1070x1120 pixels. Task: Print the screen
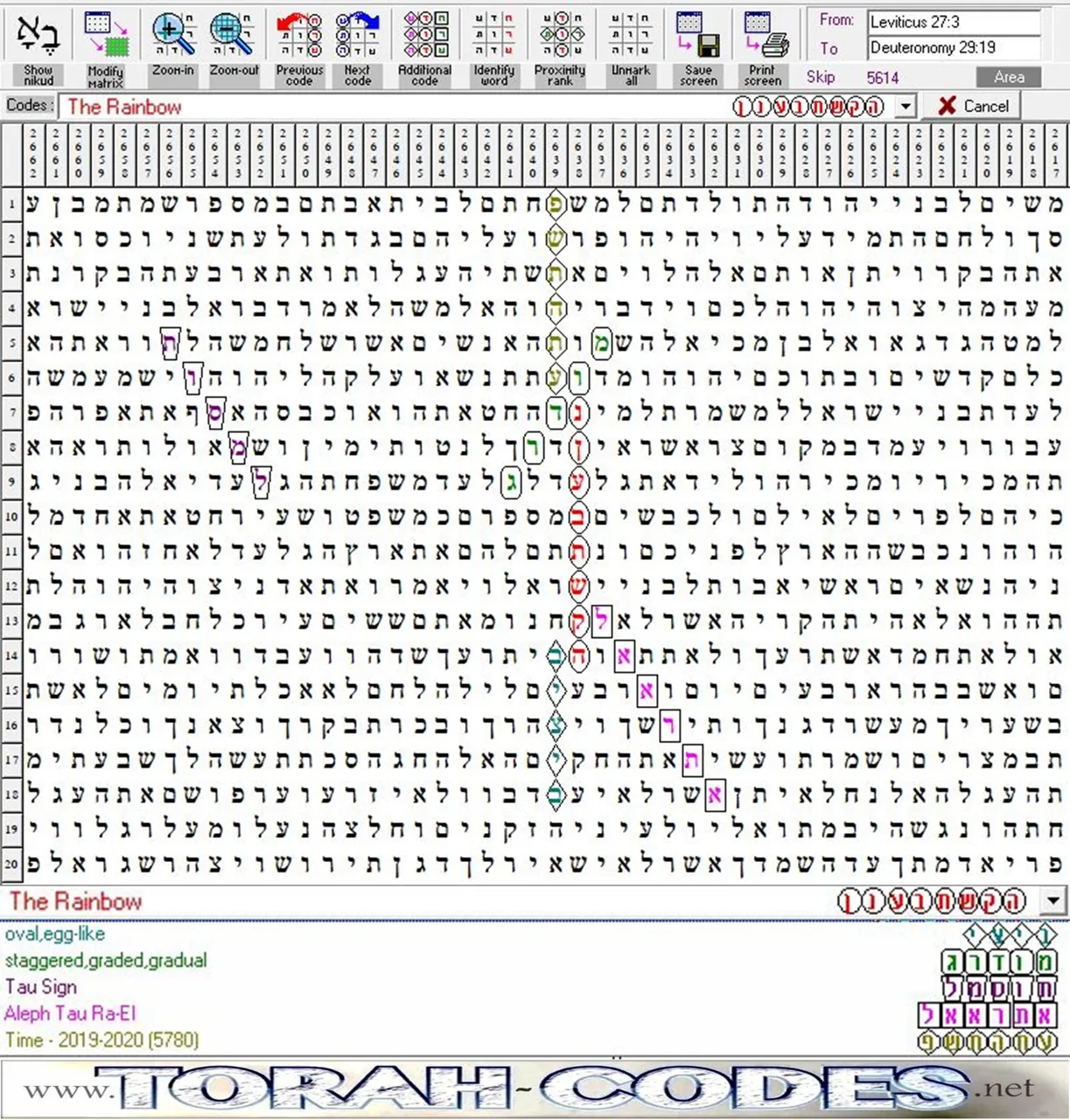pos(763,46)
